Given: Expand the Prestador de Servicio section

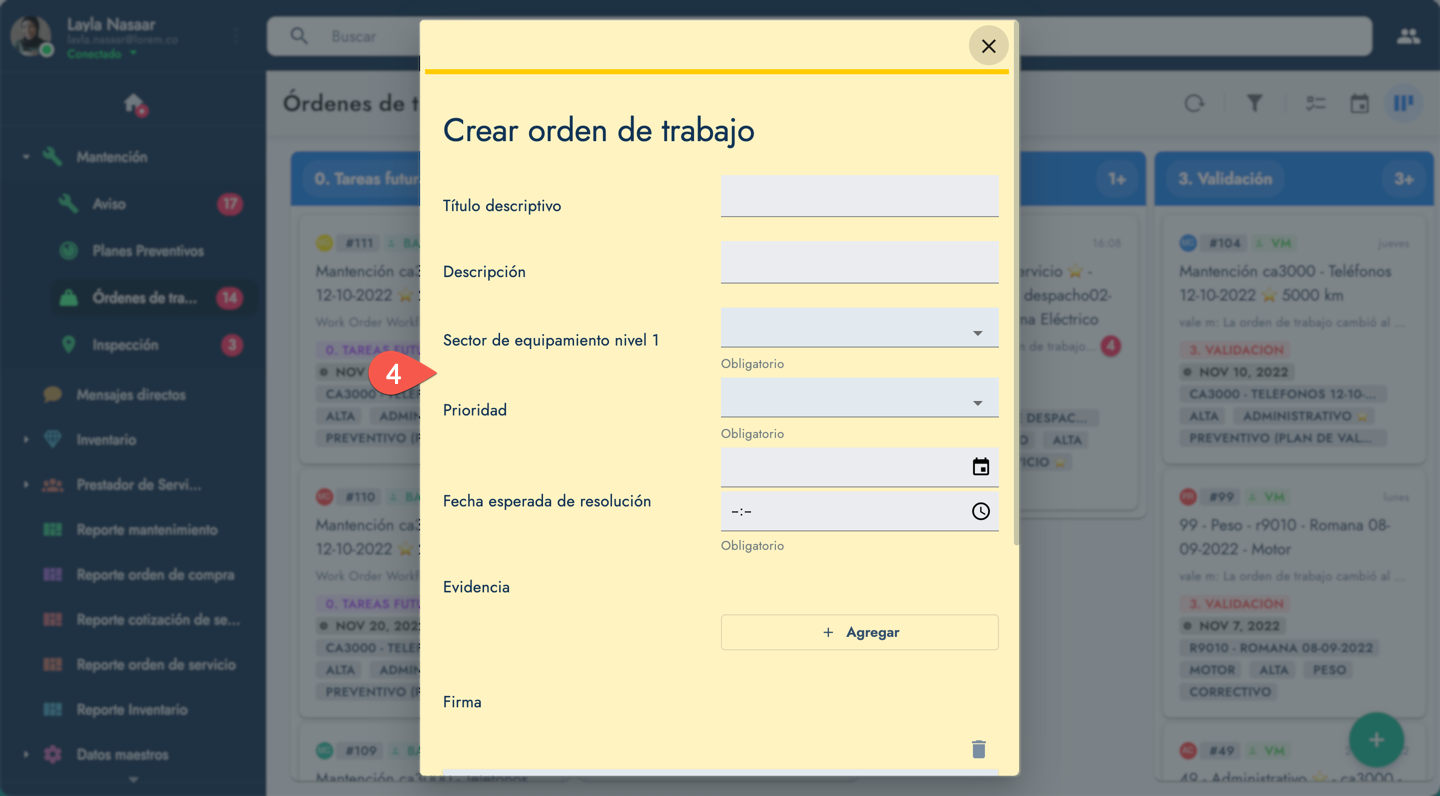Looking at the screenshot, I should (x=26, y=485).
